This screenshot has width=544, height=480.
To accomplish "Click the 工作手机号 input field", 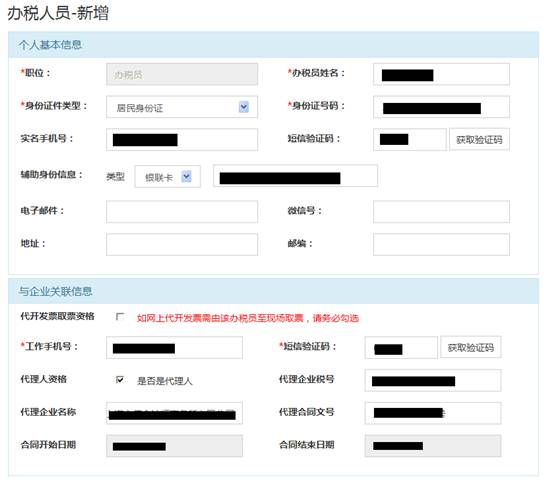I will point(174,348).
